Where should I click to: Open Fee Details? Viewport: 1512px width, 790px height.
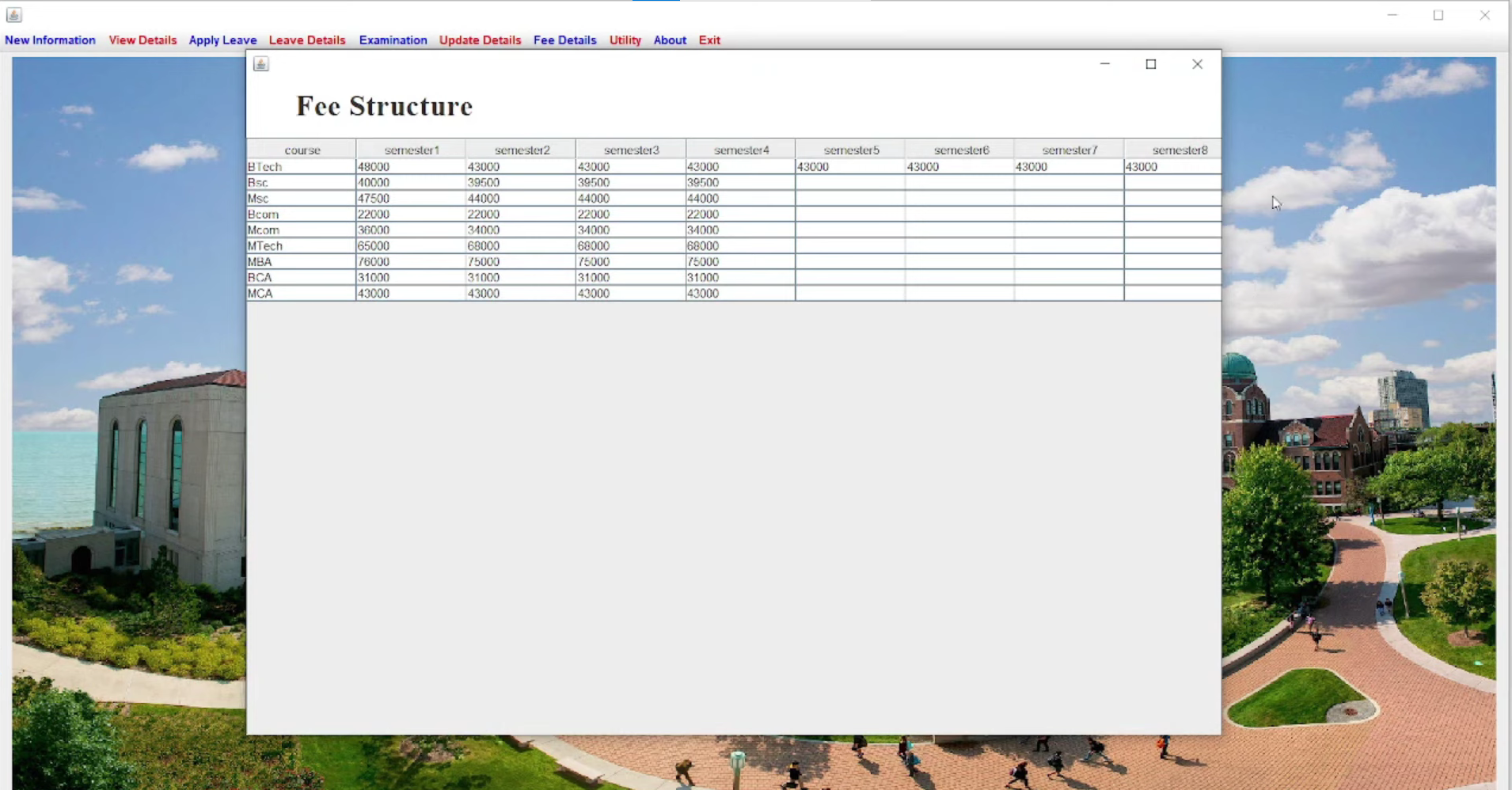[x=564, y=40]
